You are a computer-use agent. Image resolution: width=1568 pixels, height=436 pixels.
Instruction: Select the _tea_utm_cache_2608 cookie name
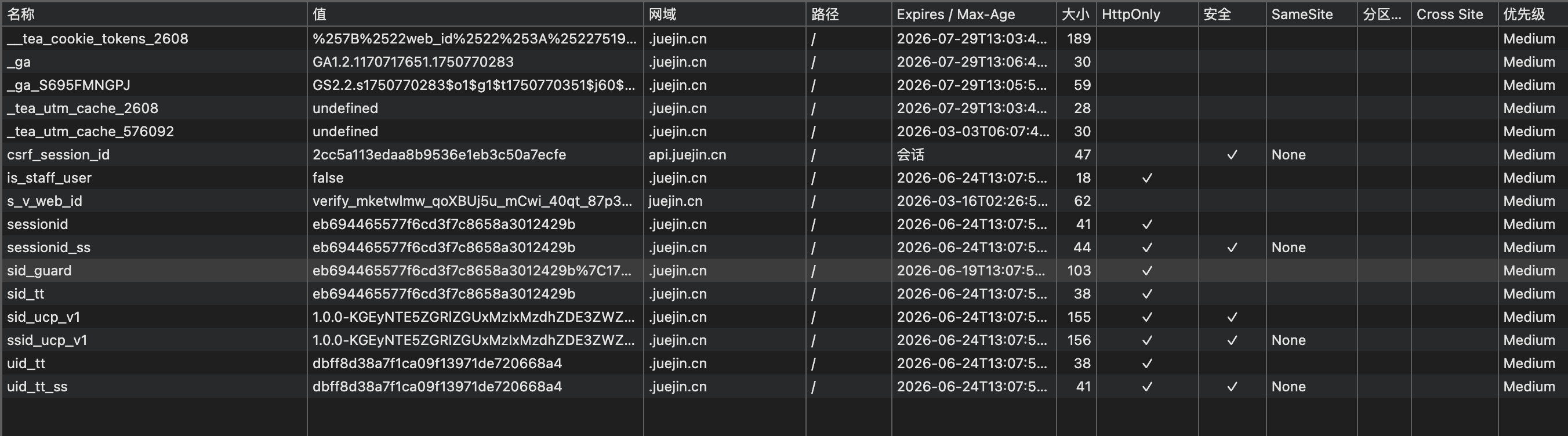tap(82, 108)
